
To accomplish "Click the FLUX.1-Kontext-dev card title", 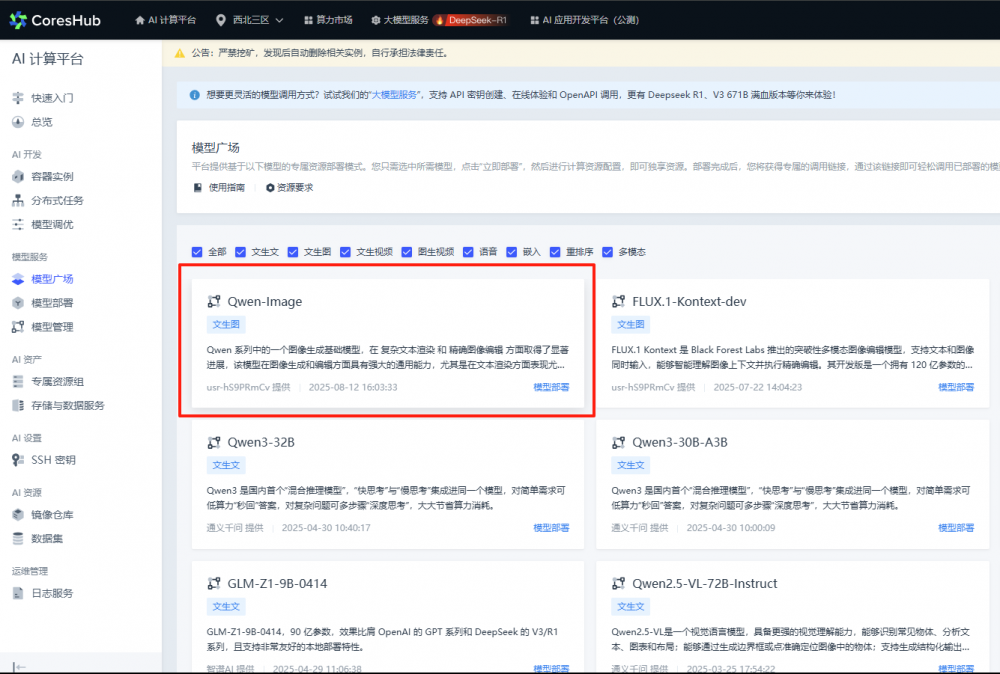I will 689,302.
